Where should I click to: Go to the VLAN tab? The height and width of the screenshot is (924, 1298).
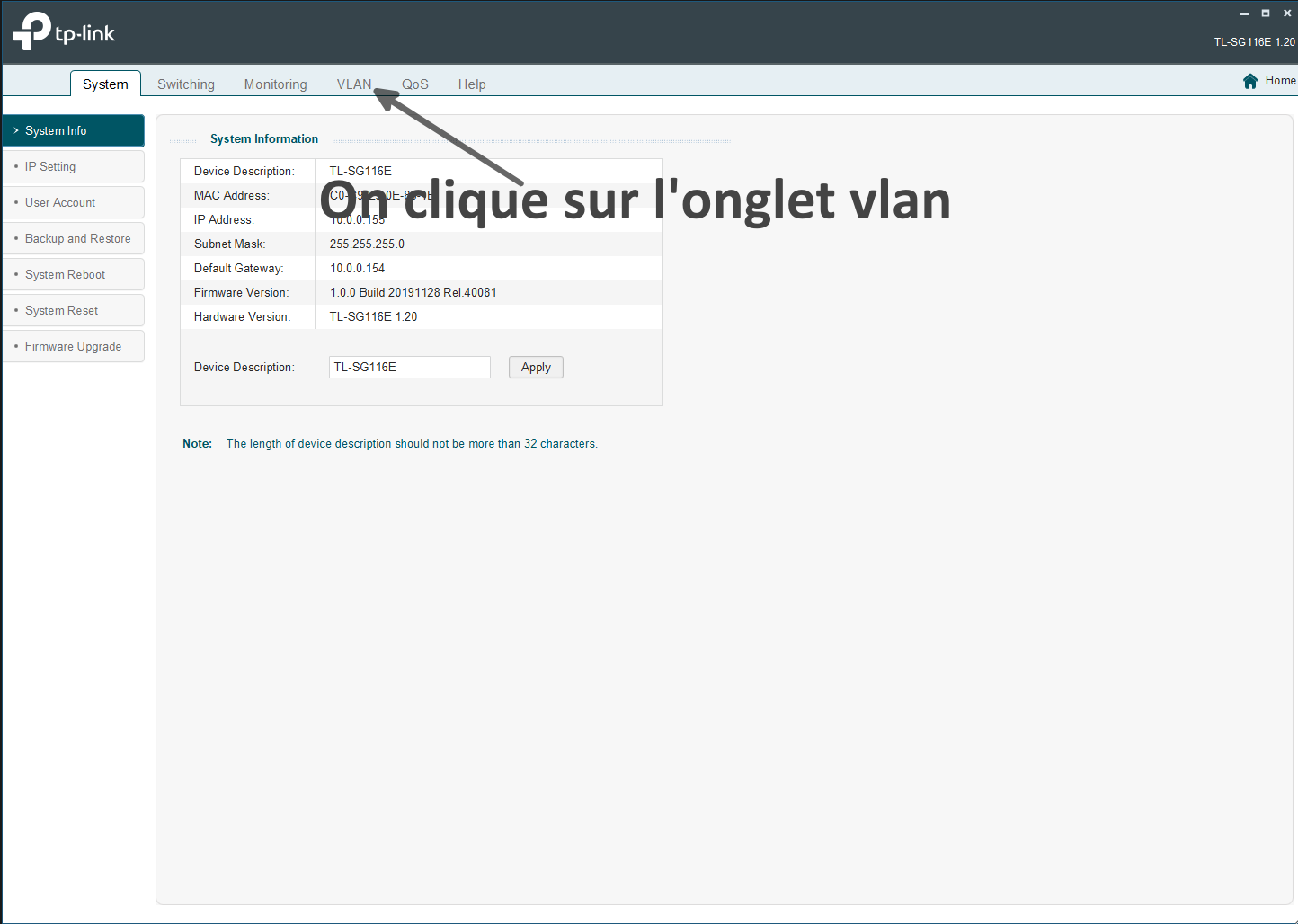click(x=353, y=84)
